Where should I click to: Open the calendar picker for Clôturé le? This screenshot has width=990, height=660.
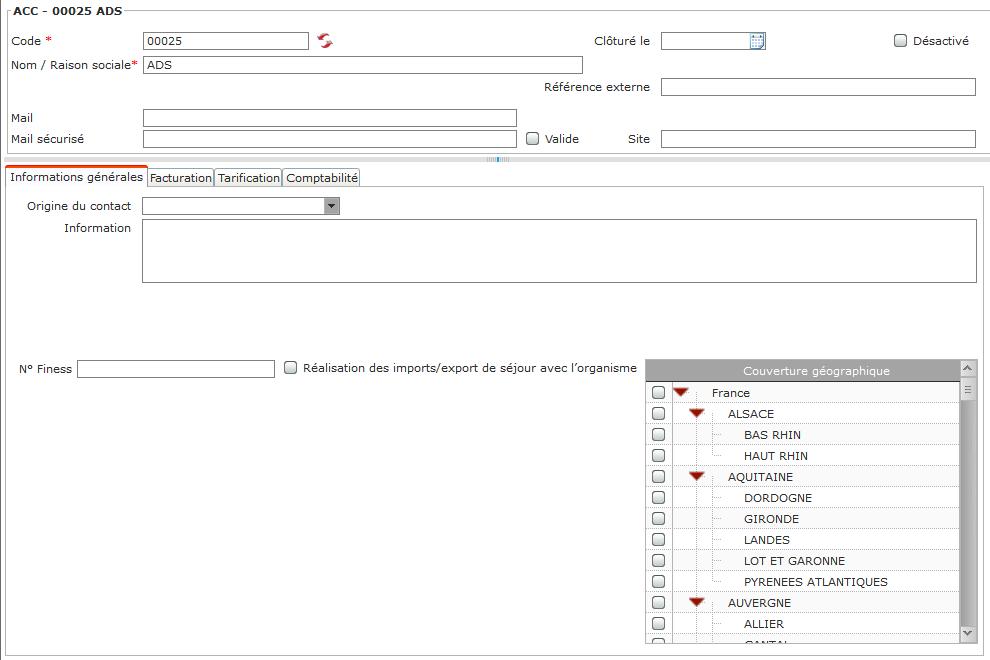757,41
